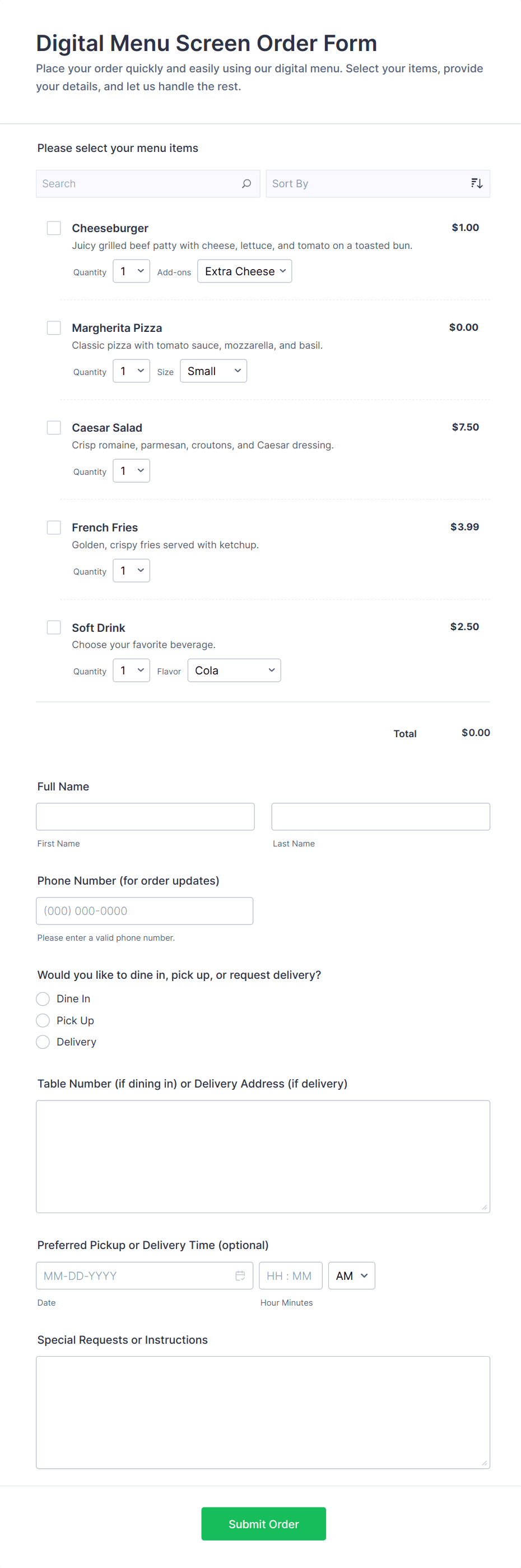The width and height of the screenshot is (521, 1568).
Task: Check the Cheeseburger item checkbox
Action: pos(54,228)
